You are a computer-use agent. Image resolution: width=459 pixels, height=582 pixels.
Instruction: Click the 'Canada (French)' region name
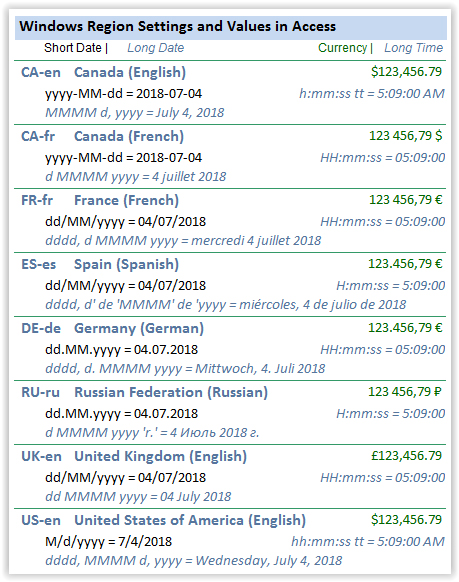click(x=129, y=136)
